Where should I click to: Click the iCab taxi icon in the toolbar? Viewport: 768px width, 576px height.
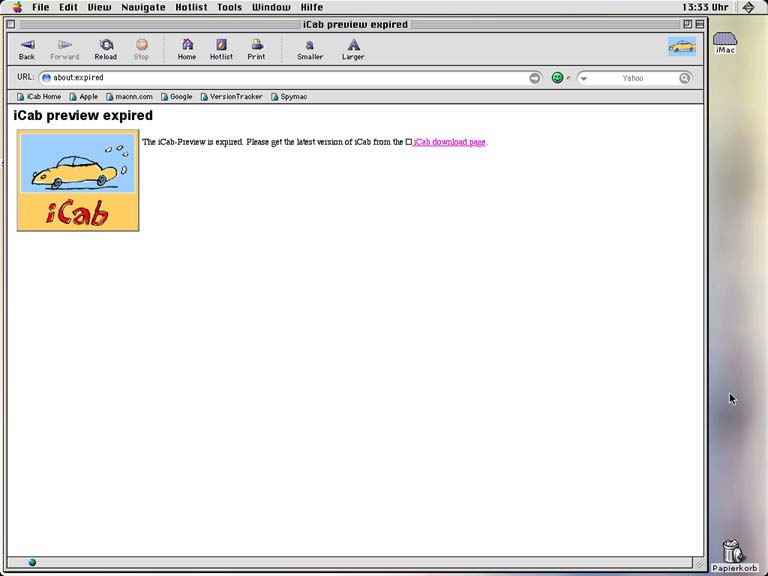pyautogui.click(x=682, y=46)
